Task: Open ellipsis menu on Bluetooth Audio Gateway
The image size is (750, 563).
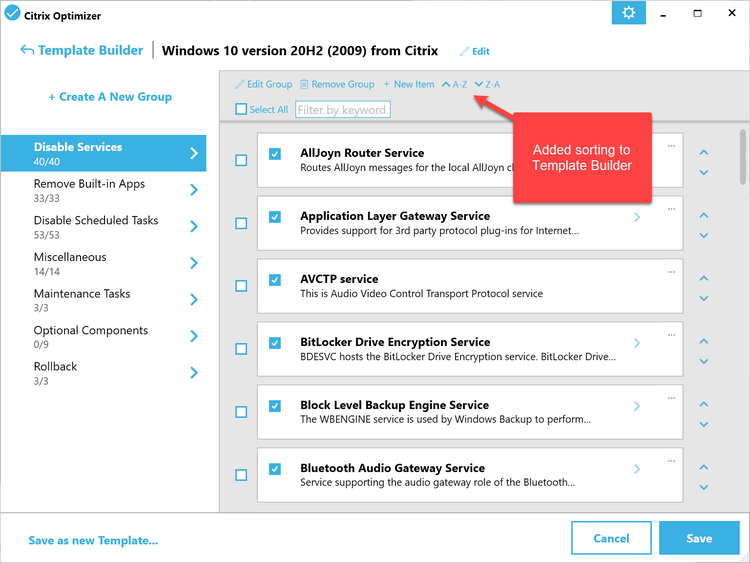Action: tap(672, 461)
